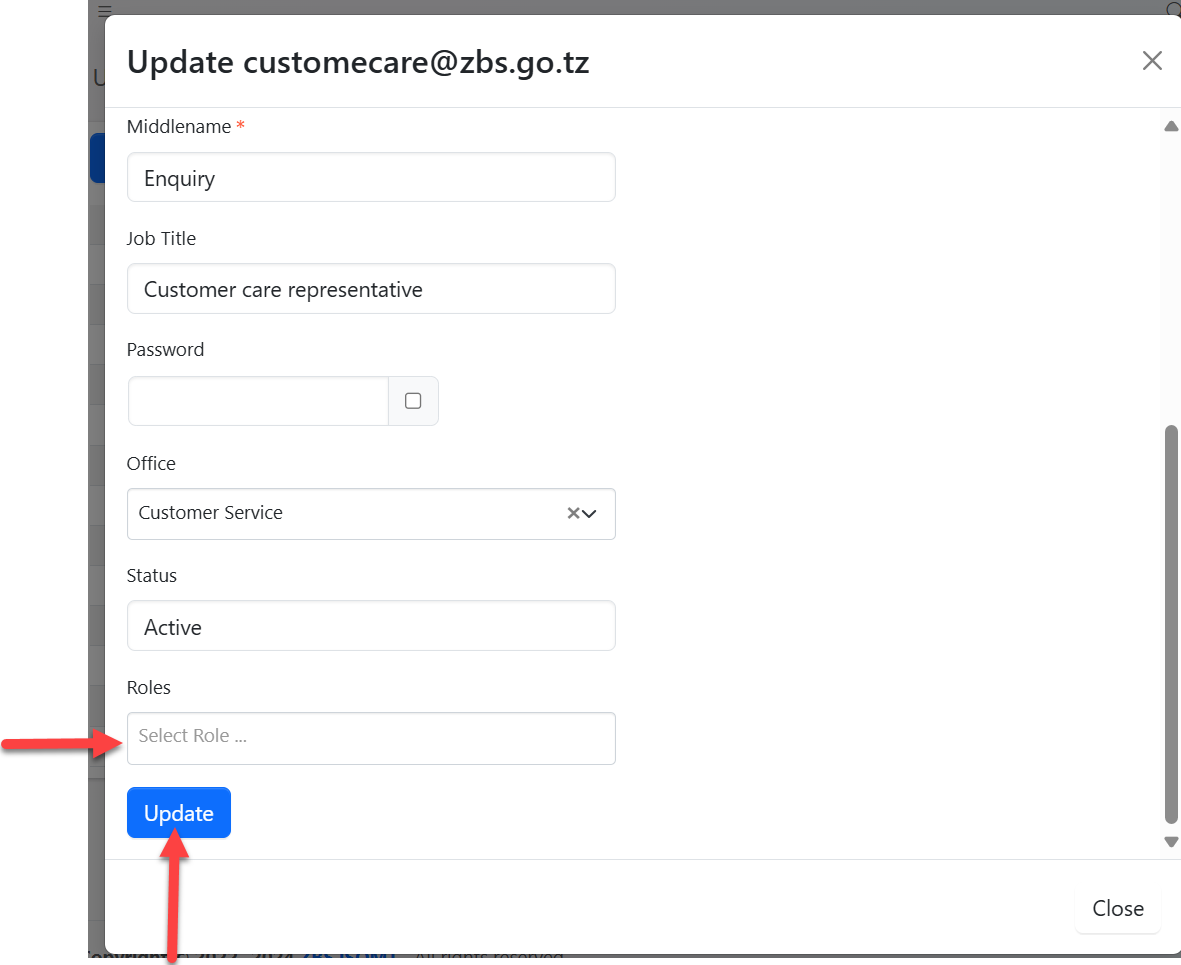Click the dialog title customecare@zbs.go.tz
Viewport: 1181px width, 965px height.
pyautogui.click(x=358, y=63)
